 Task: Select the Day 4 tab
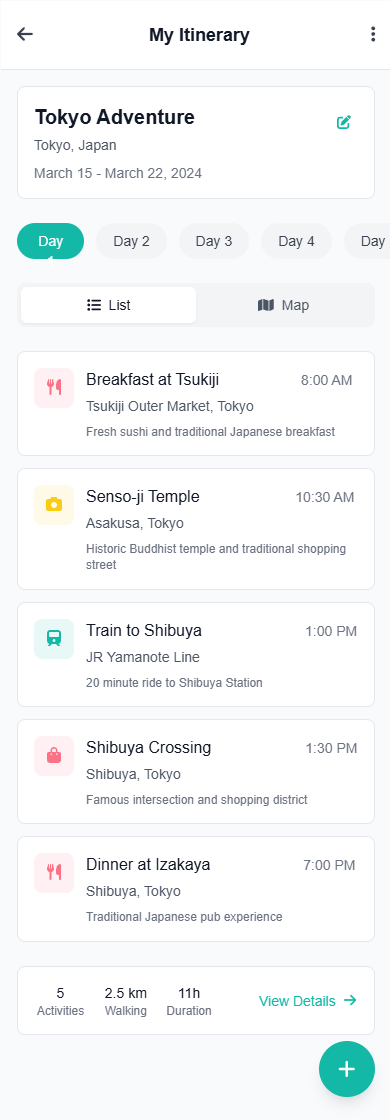click(x=296, y=241)
